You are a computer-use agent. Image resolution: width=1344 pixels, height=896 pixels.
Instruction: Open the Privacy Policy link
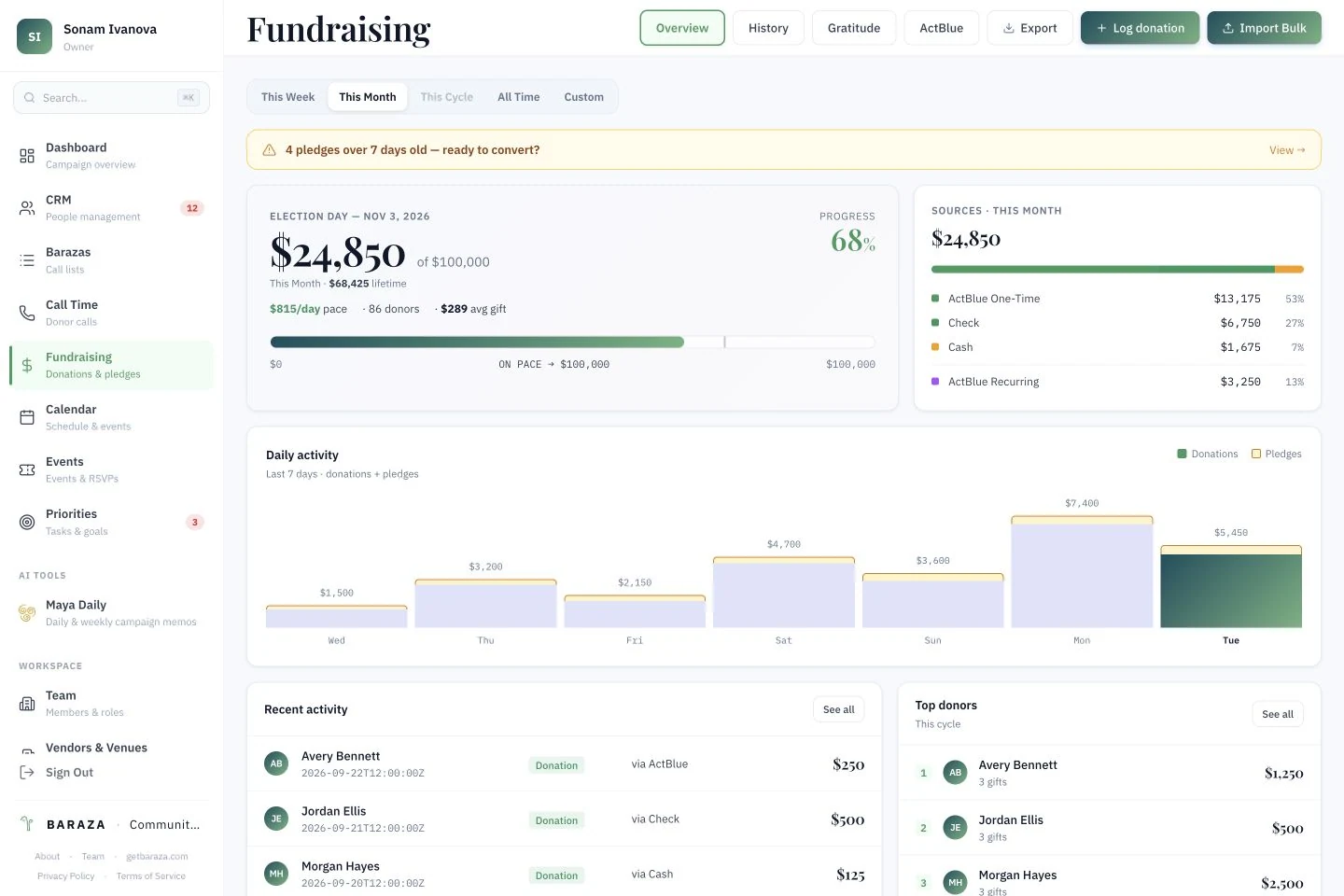pos(65,875)
